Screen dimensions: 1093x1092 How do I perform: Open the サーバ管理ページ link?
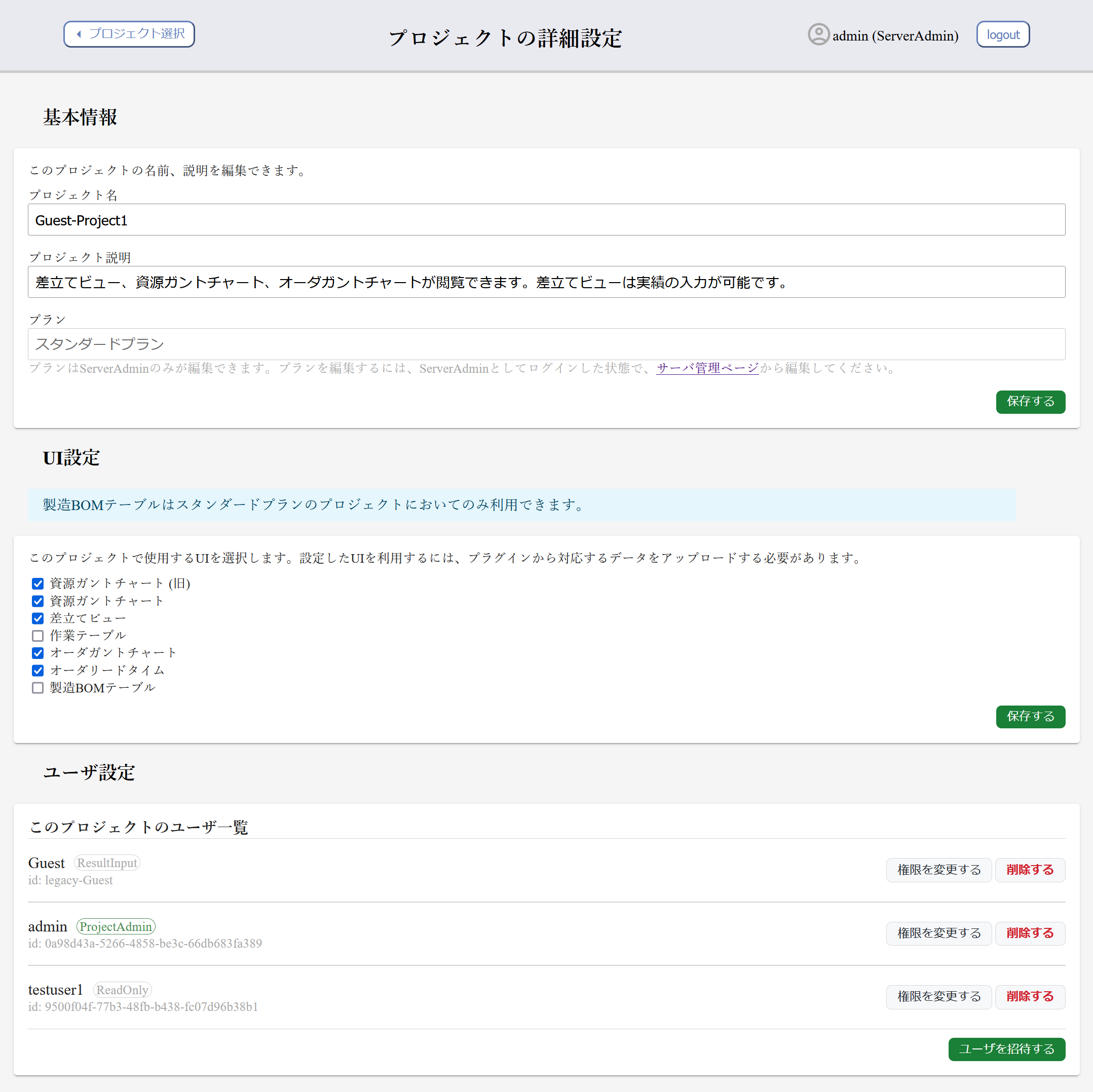[x=707, y=368]
